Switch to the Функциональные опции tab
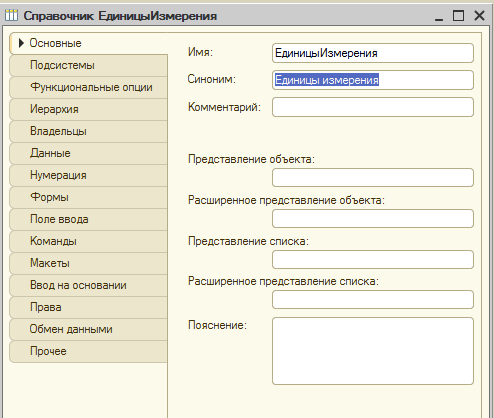 coord(89,87)
